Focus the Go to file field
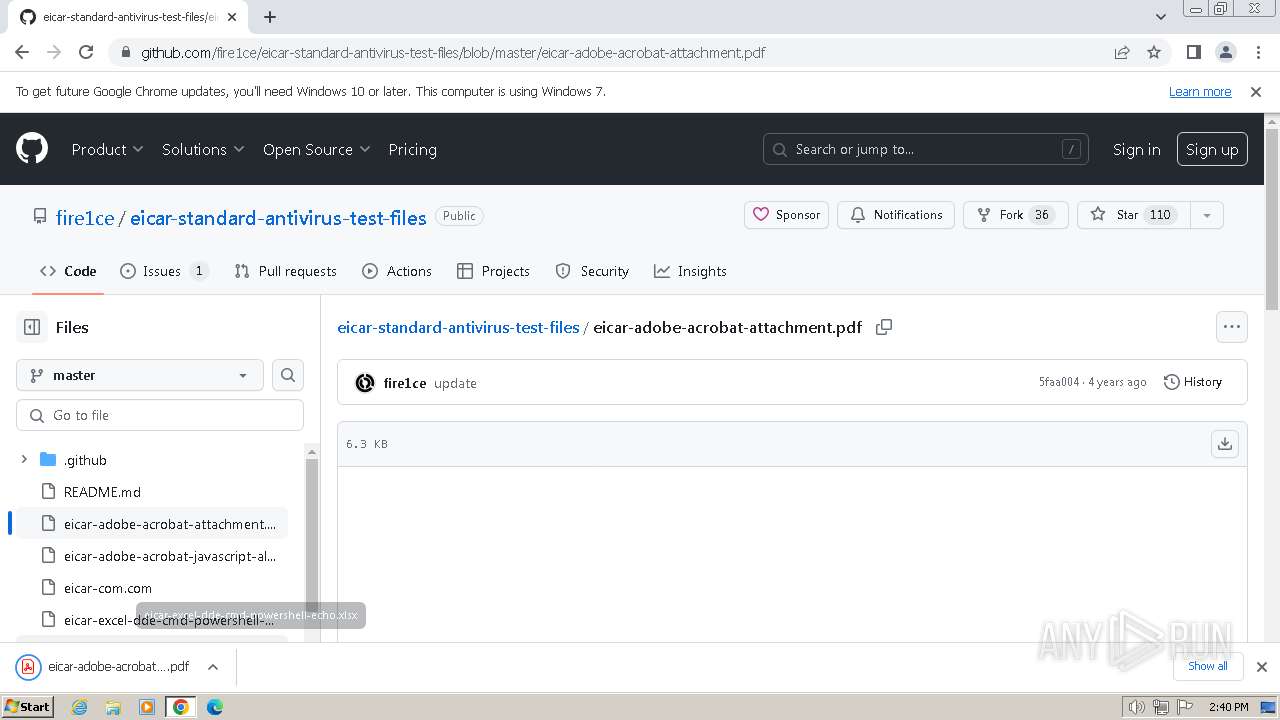The width and height of the screenshot is (1280, 720). pos(160,415)
